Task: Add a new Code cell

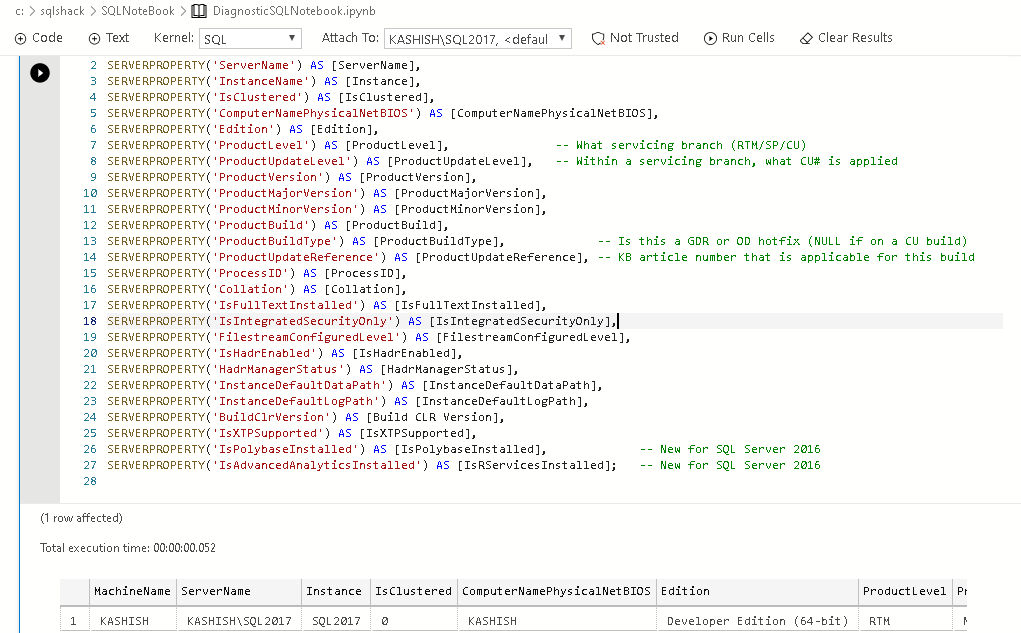Action: click(39, 38)
